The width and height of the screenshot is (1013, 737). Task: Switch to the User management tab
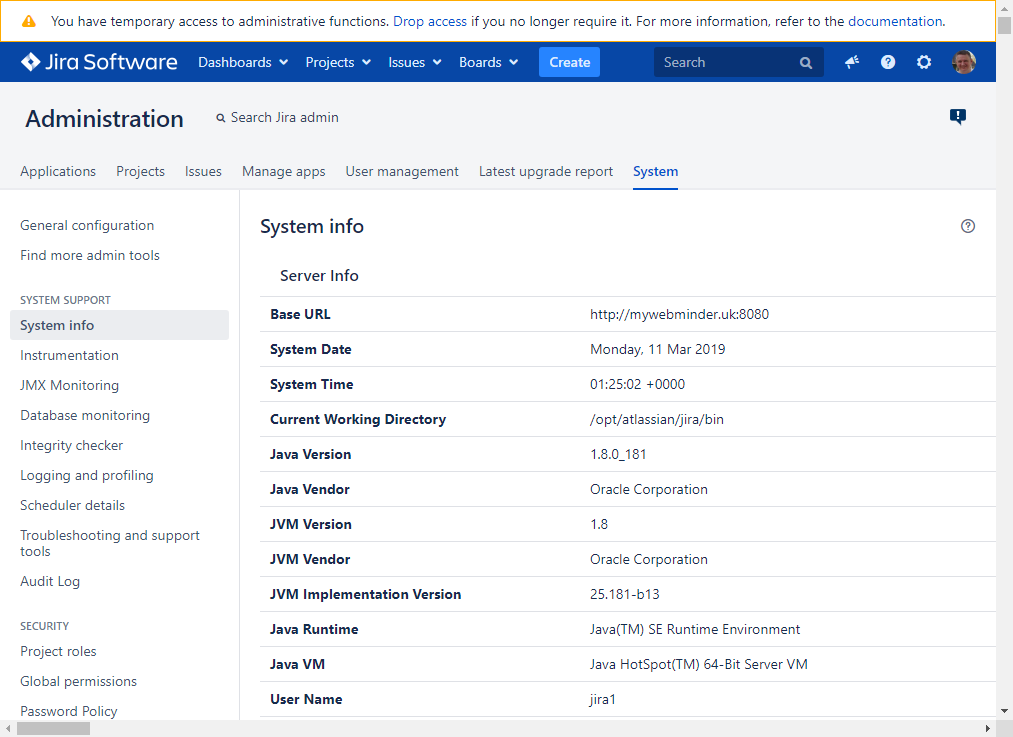pyautogui.click(x=402, y=171)
